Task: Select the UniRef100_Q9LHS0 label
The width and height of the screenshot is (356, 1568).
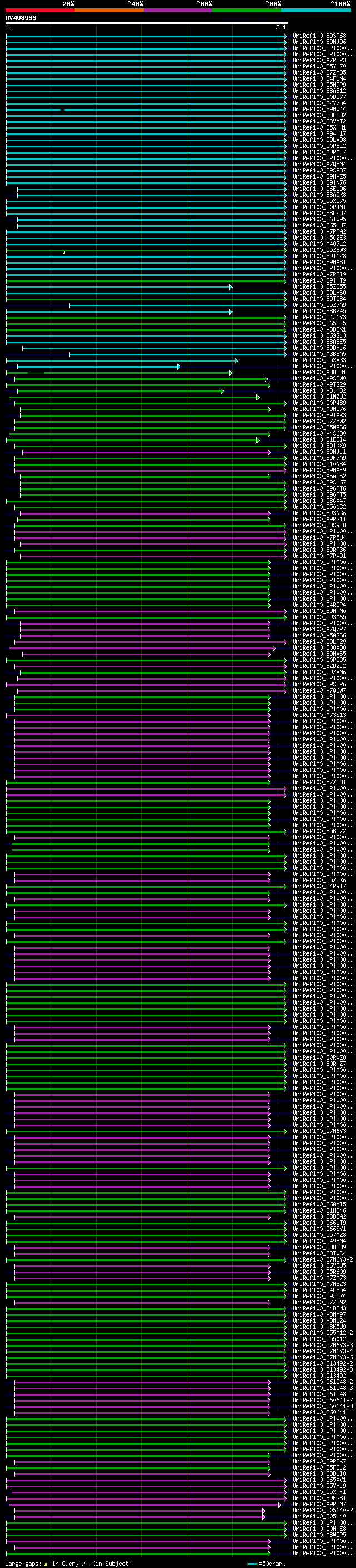Action: click(319, 293)
